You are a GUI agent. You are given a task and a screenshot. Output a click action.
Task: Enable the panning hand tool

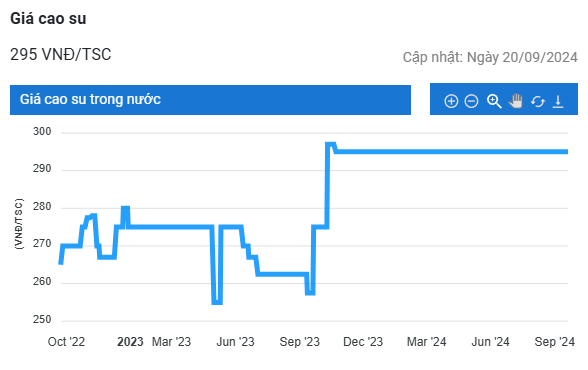(516, 101)
